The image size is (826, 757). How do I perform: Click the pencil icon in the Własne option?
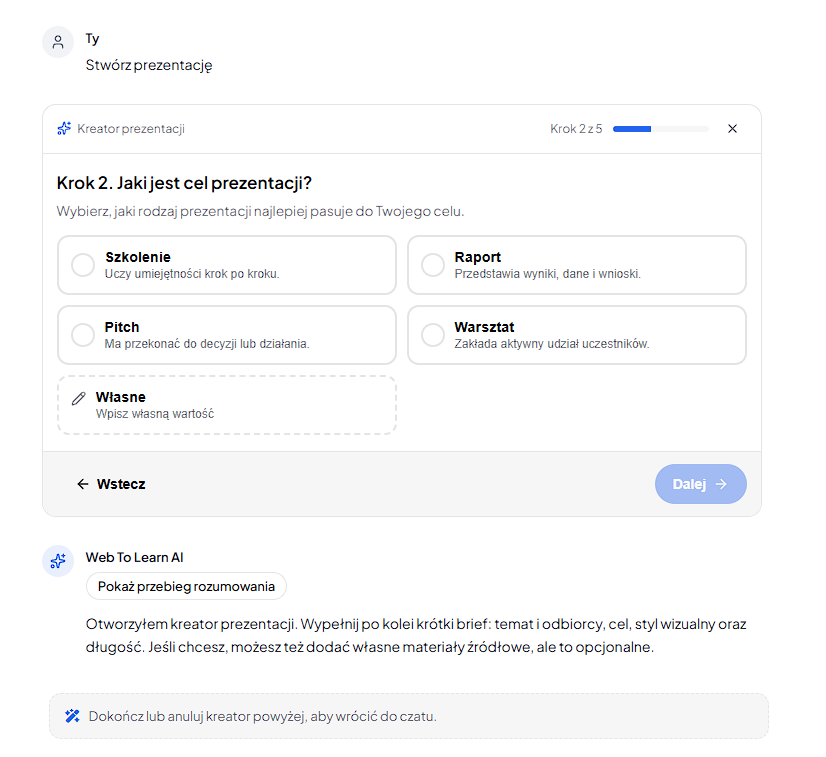coord(78,399)
